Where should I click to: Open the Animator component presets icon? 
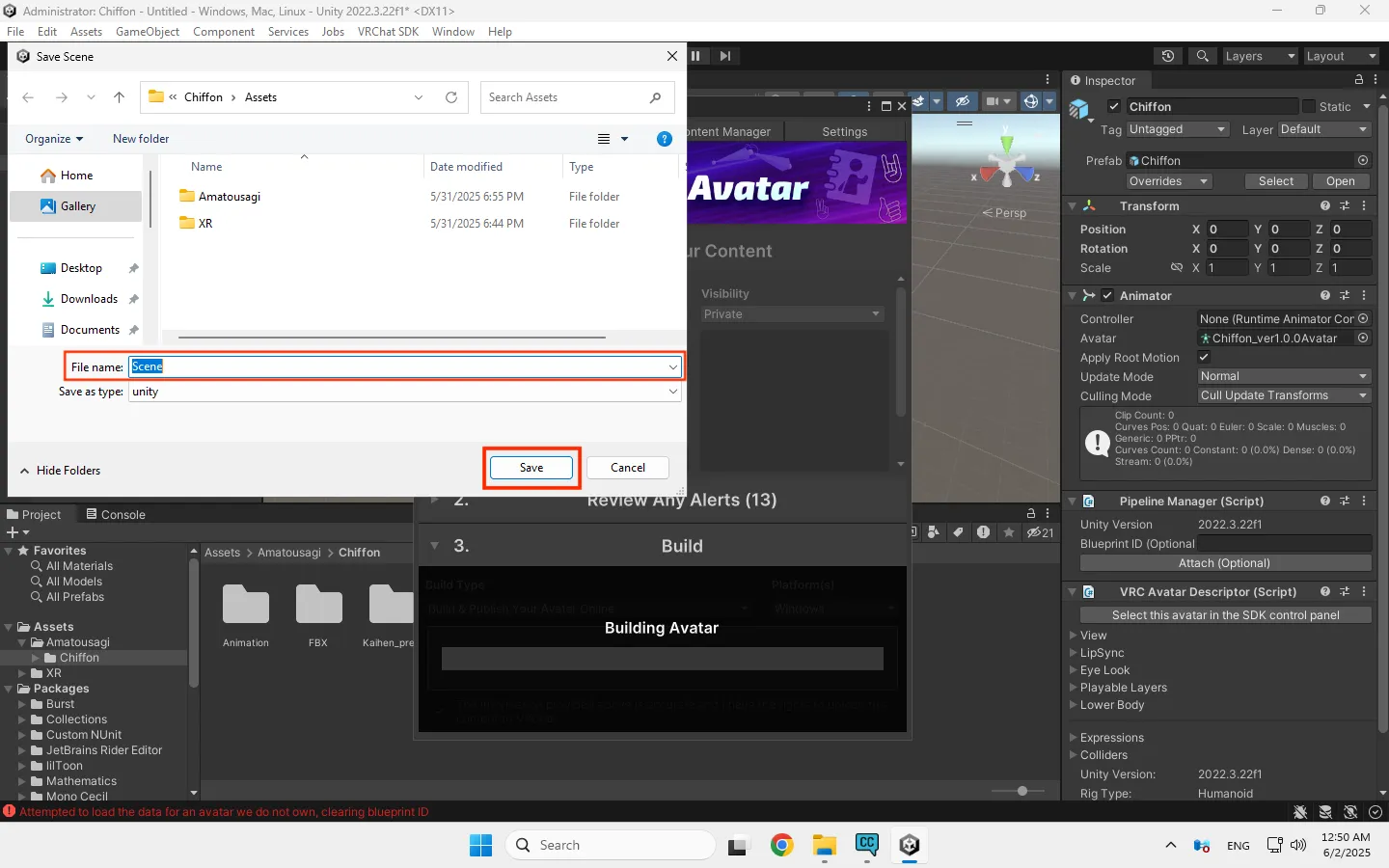tap(1345, 295)
